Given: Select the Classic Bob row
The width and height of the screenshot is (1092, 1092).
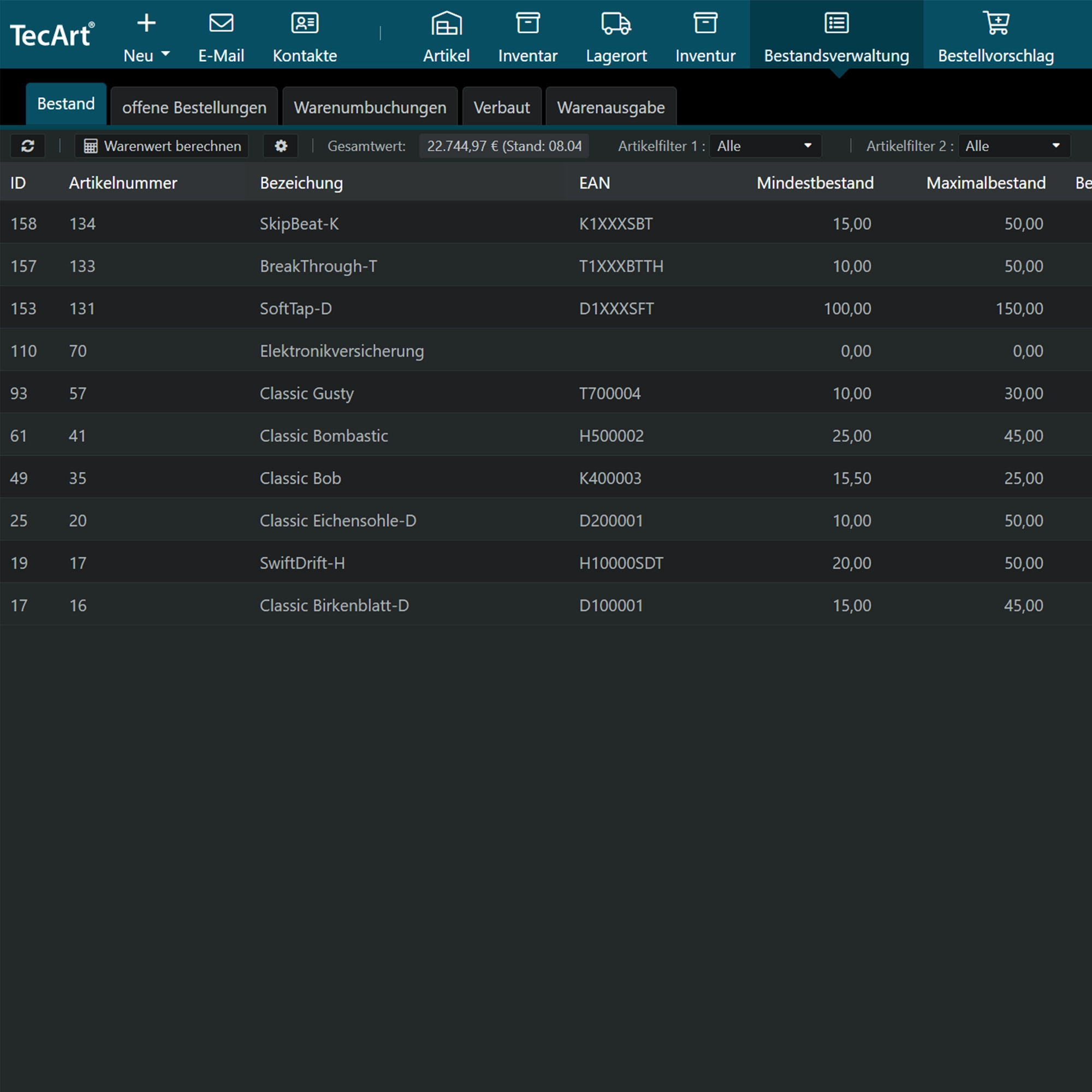Looking at the screenshot, I should tap(546, 477).
